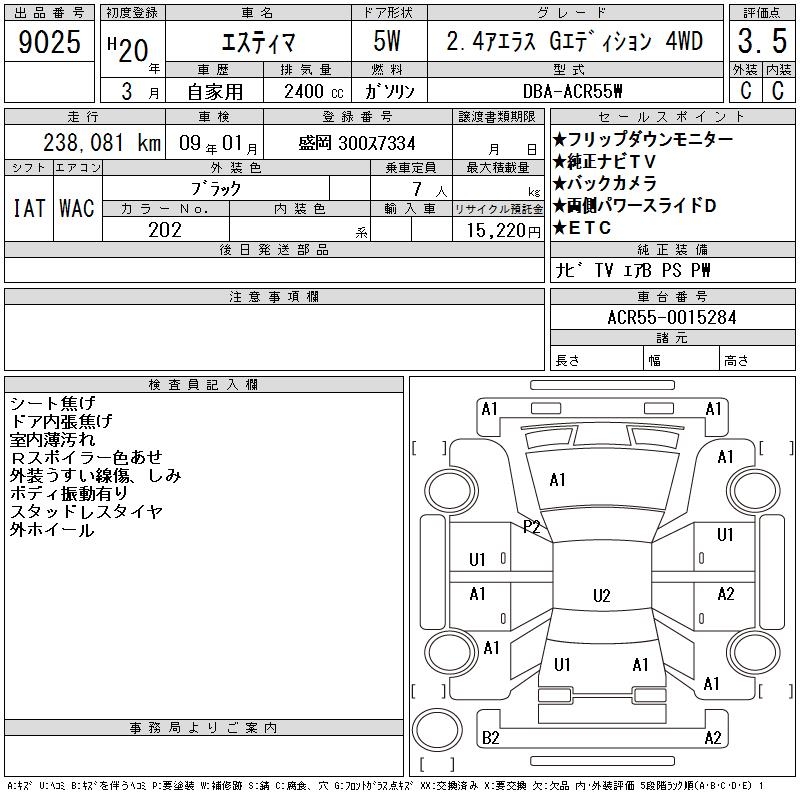This screenshot has height=800, width=800.
Task: Click the car name エスティマ
Action: tap(254, 42)
